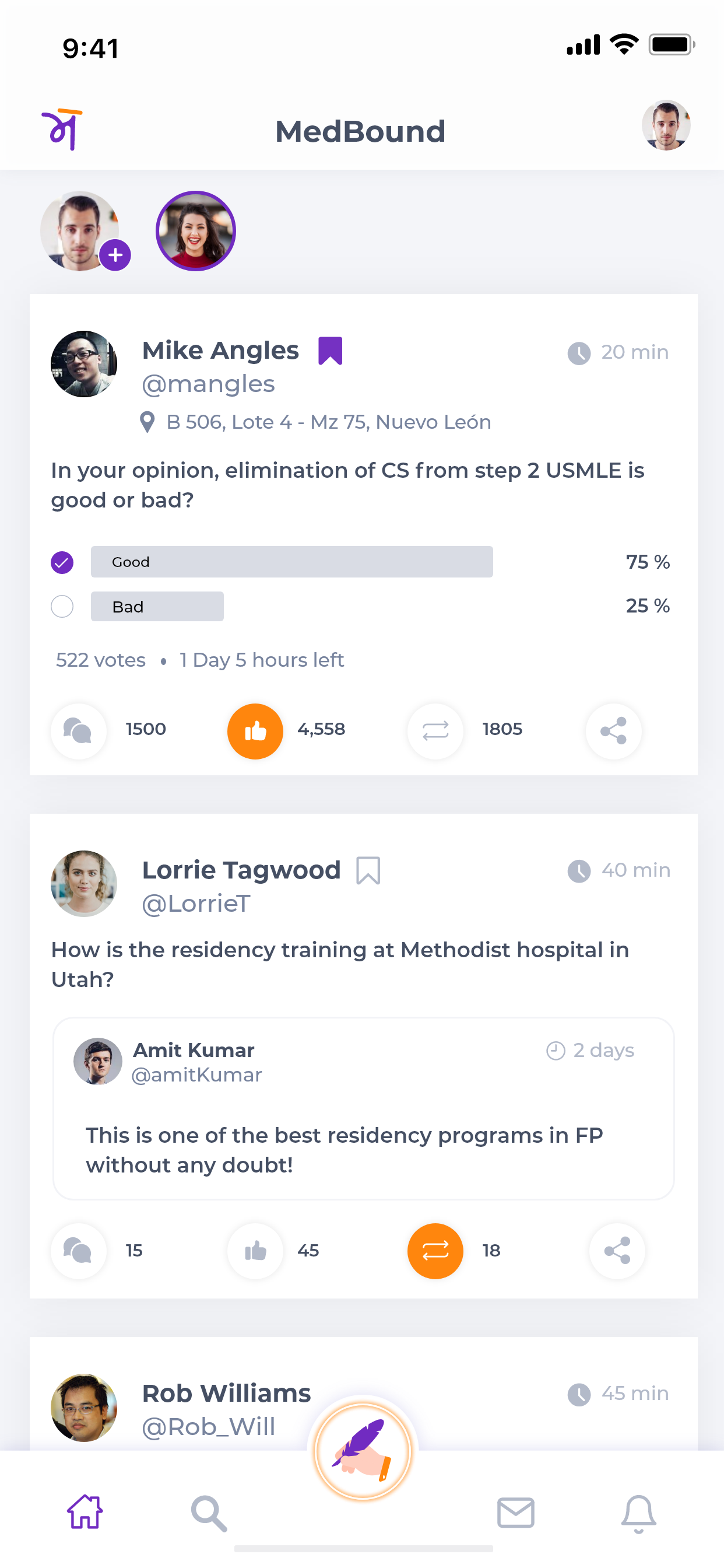Select the Bad poll option
This screenshot has height=1568, width=724.
(62, 606)
